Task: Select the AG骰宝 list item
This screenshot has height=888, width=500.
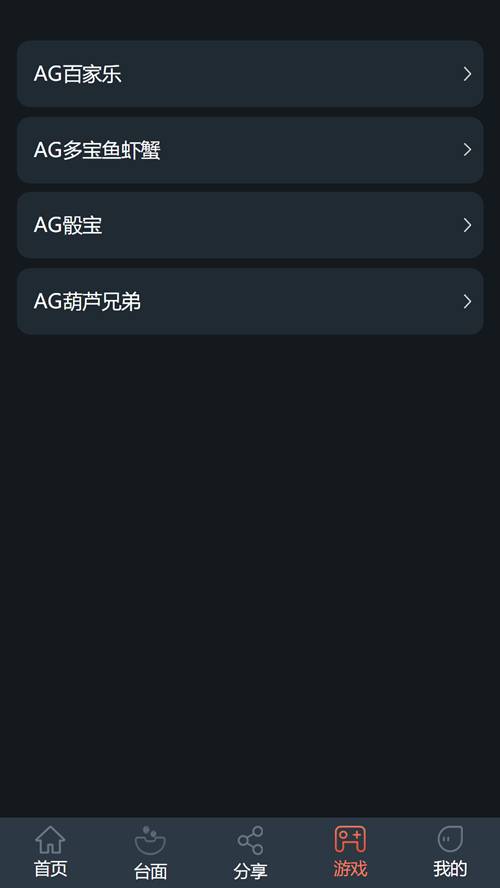Action: [250, 225]
